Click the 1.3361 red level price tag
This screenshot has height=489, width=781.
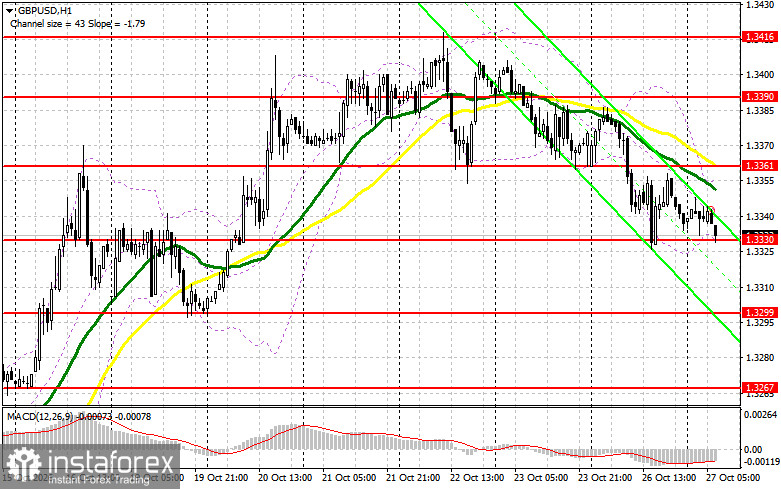pos(760,165)
